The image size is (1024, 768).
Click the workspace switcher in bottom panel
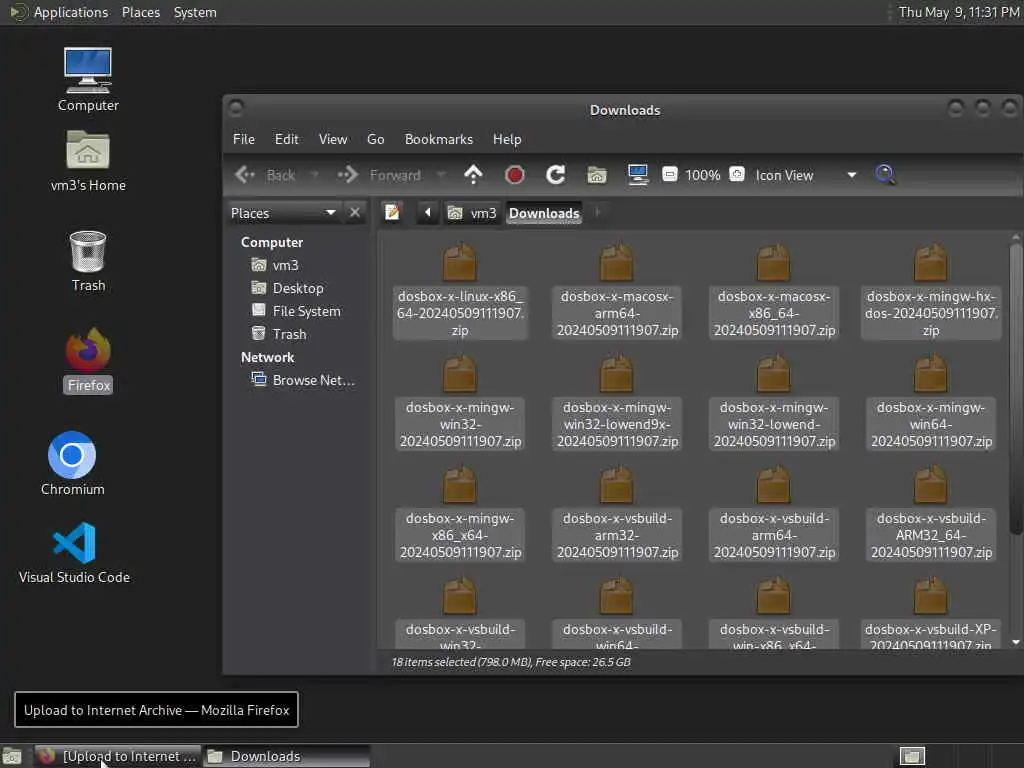[x=912, y=756]
